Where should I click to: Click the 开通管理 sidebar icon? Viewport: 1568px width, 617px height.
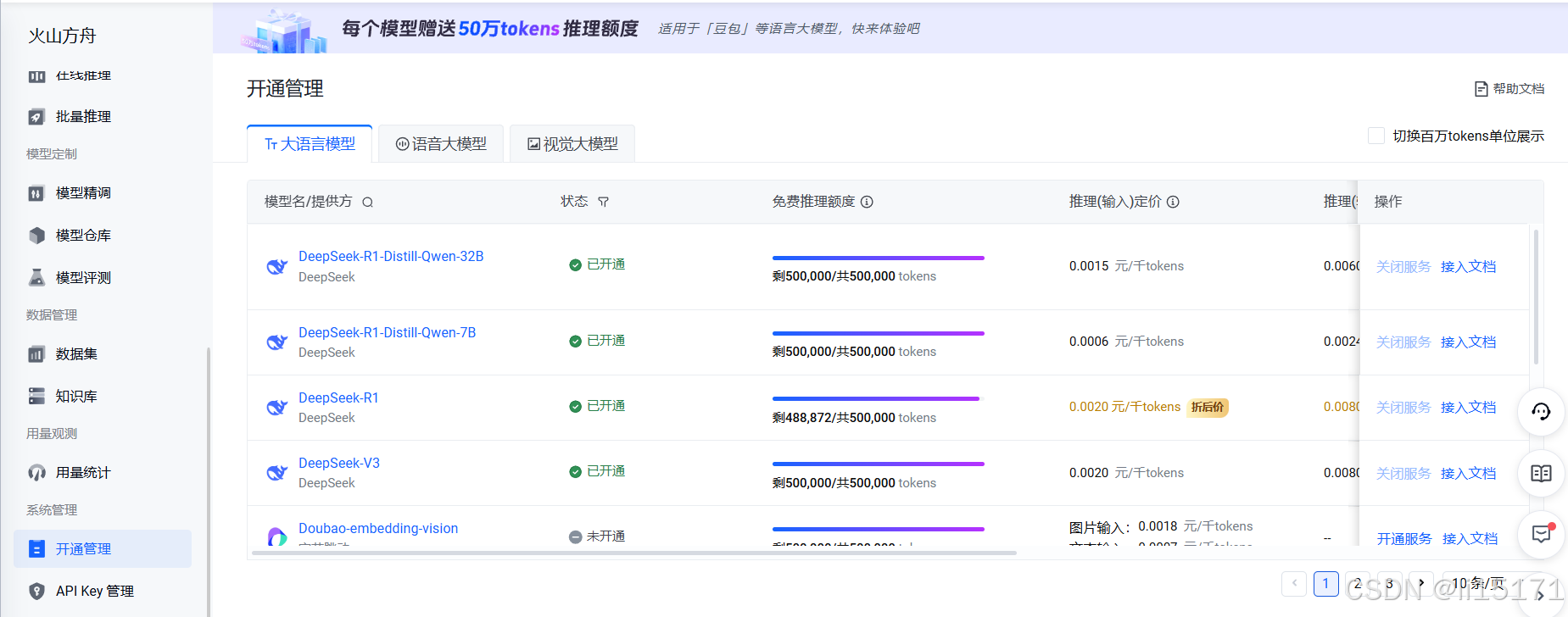[x=36, y=549]
